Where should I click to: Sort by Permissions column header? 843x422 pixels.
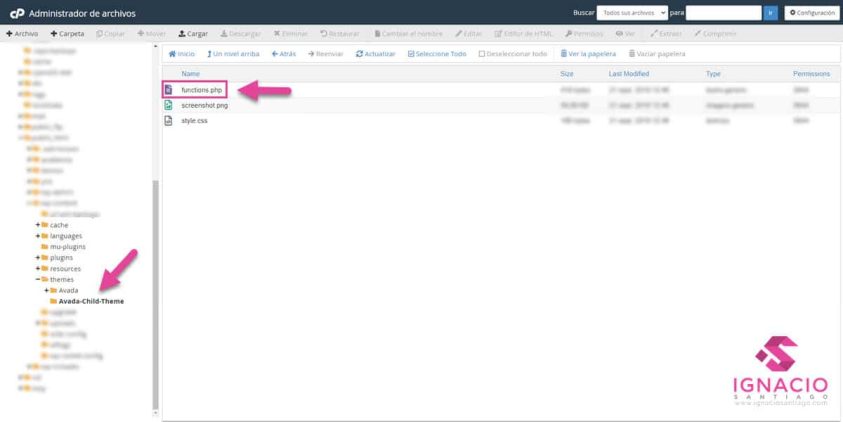[811, 74]
